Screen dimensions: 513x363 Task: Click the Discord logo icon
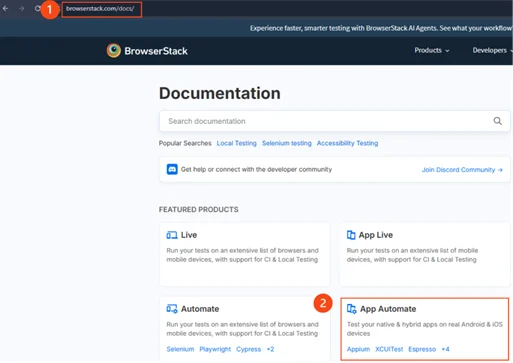pos(172,169)
